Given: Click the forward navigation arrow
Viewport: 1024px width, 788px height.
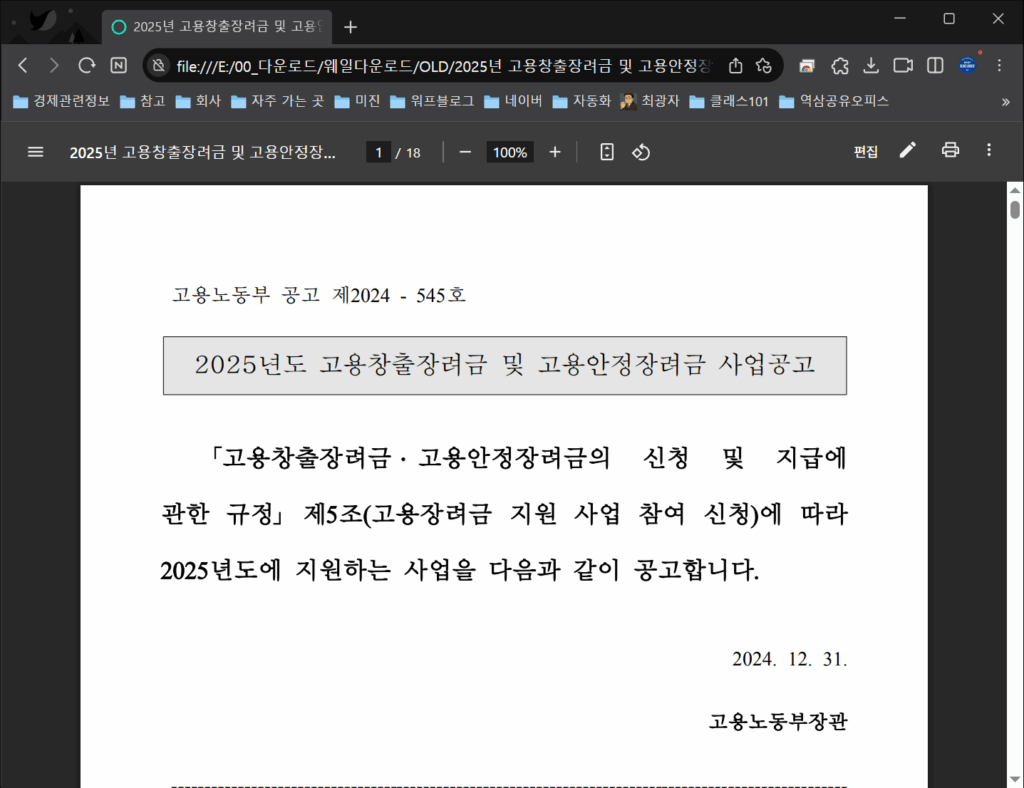Looking at the screenshot, I should pyautogui.click(x=54, y=65).
